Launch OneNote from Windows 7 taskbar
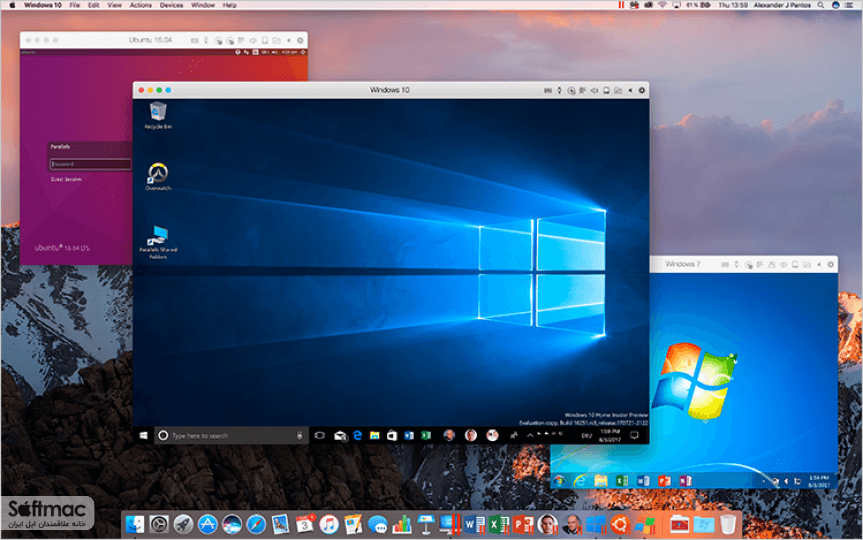The image size is (863, 540). (x=685, y=481)
